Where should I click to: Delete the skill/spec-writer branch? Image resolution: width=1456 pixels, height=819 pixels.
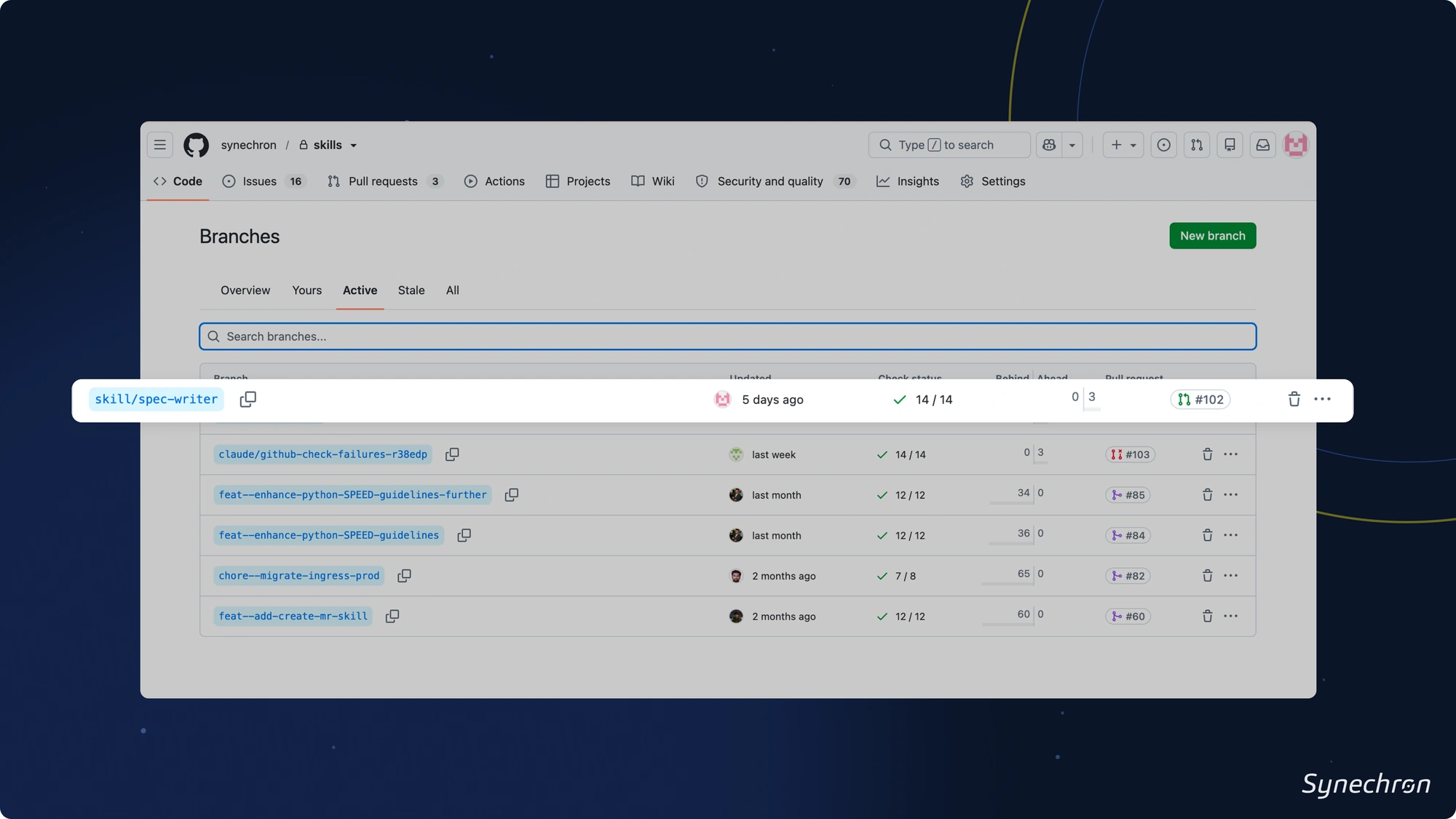tap(1294, 399)
